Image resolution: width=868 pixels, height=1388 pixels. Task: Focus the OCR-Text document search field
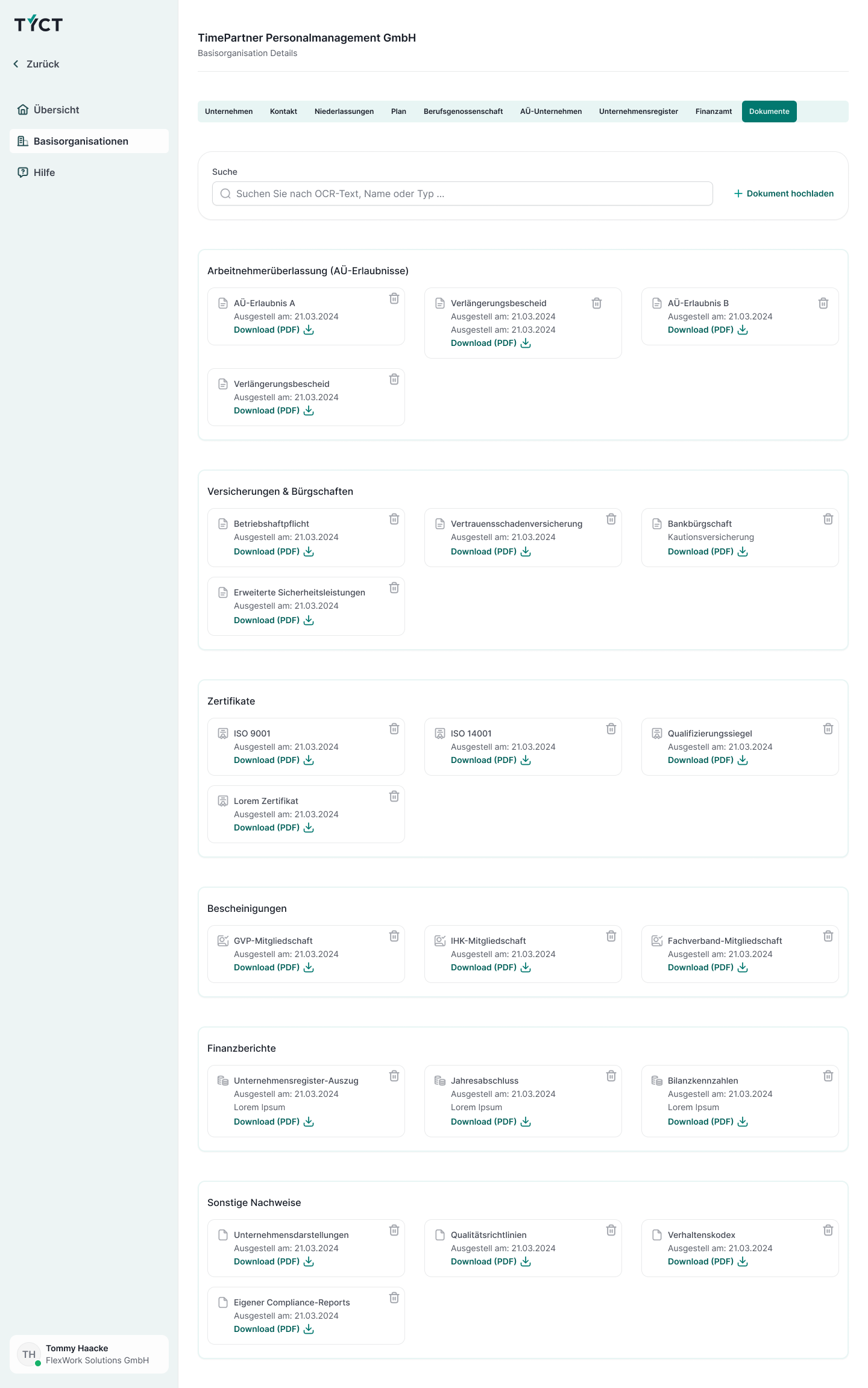point(462,193)
